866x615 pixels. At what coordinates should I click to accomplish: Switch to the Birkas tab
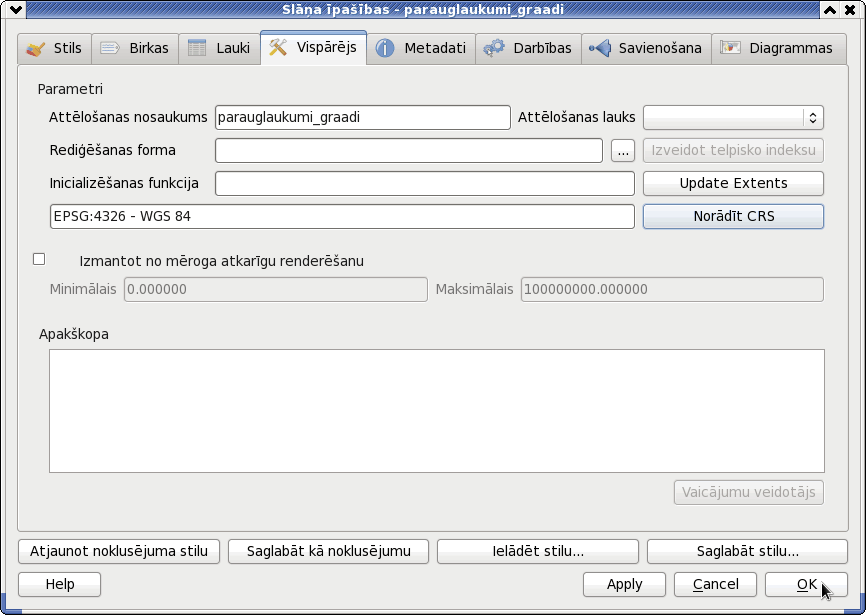(135, 49)
